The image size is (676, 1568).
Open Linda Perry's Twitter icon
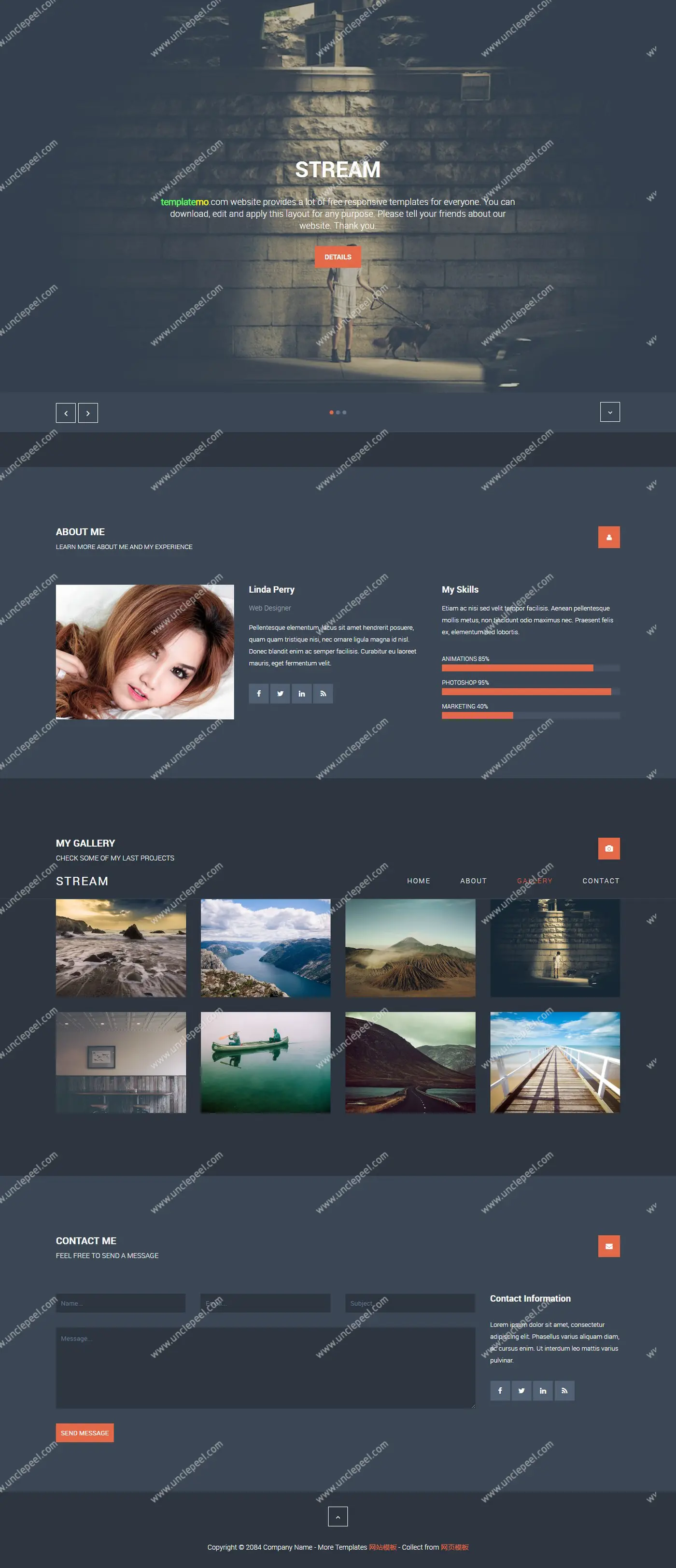click(280, 693)
